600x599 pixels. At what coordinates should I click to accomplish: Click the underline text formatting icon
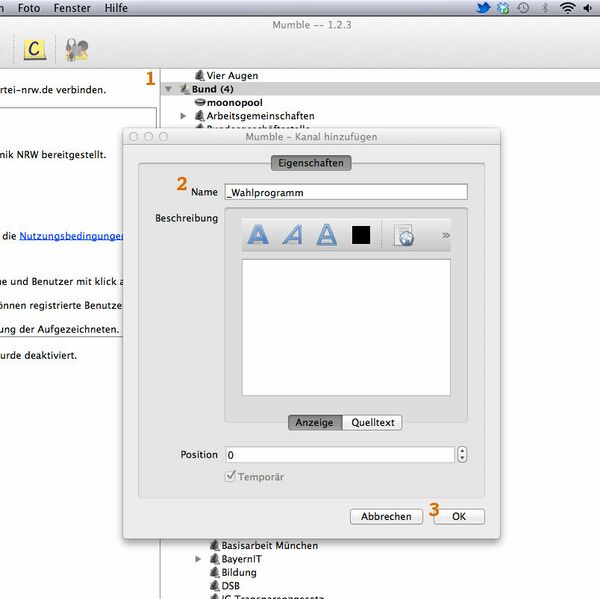(326, 235)
